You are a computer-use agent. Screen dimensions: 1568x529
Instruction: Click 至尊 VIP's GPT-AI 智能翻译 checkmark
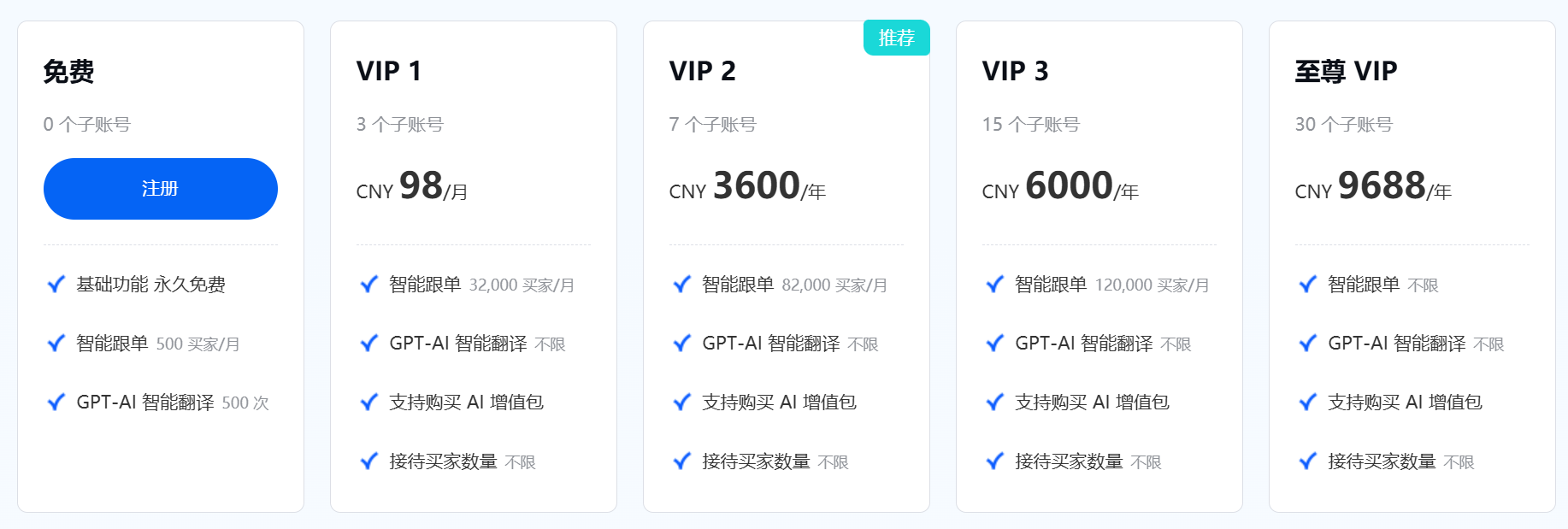tap(1306, 344)
